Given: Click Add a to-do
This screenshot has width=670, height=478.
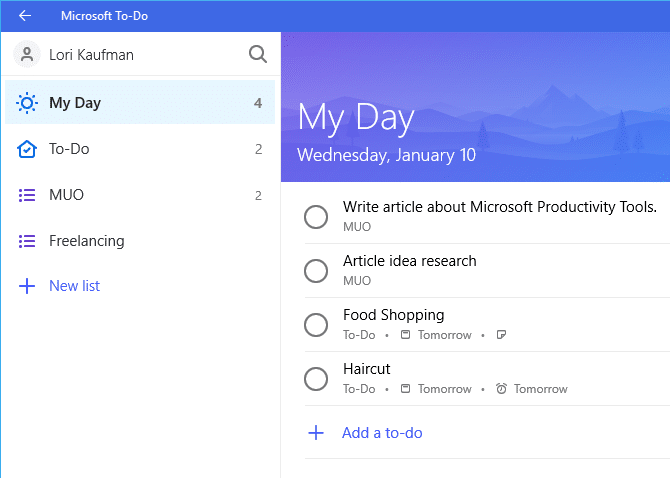Looking at the screenshot, I should [382, 433].
